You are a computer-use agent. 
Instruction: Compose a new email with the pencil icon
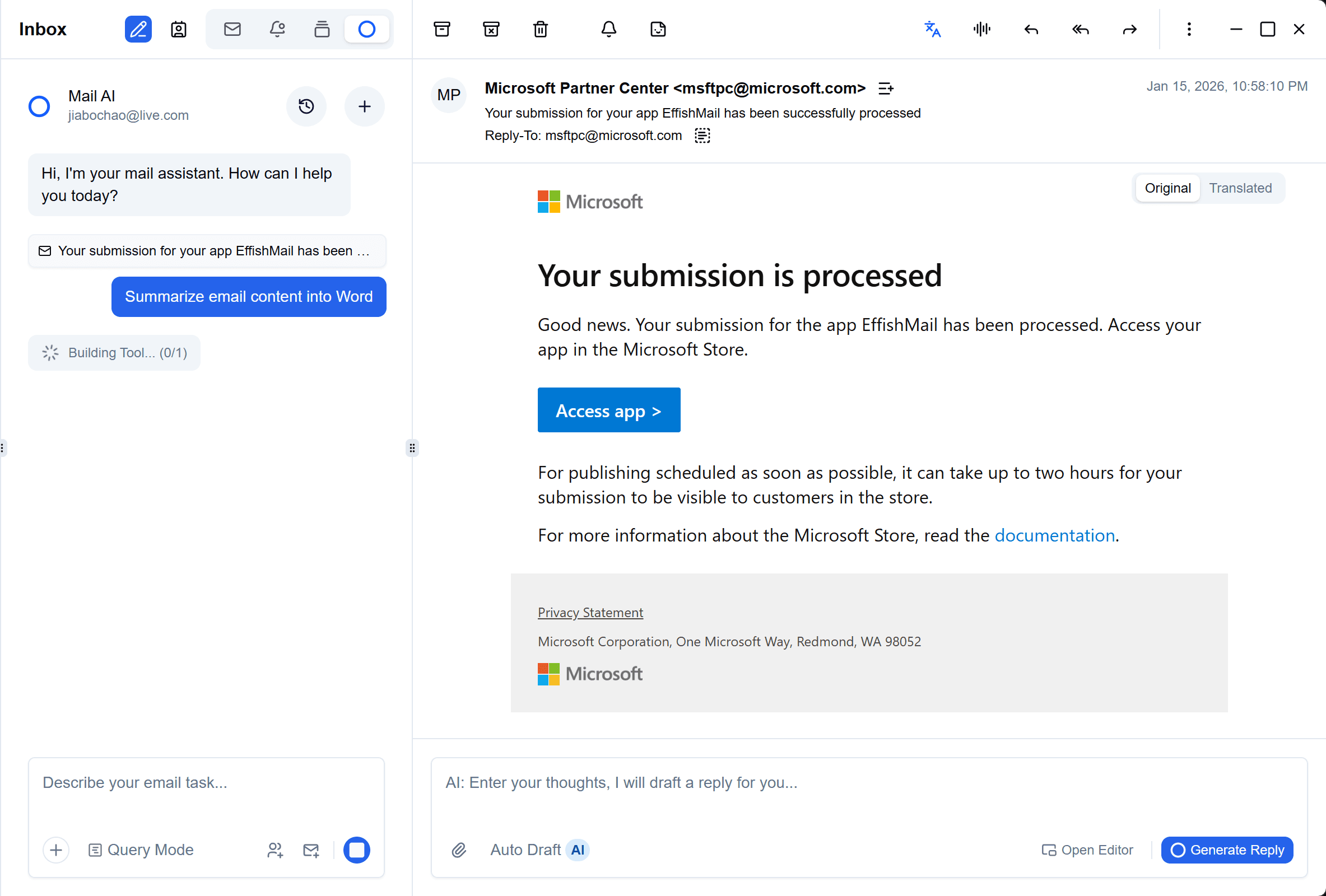click(137, 29)
